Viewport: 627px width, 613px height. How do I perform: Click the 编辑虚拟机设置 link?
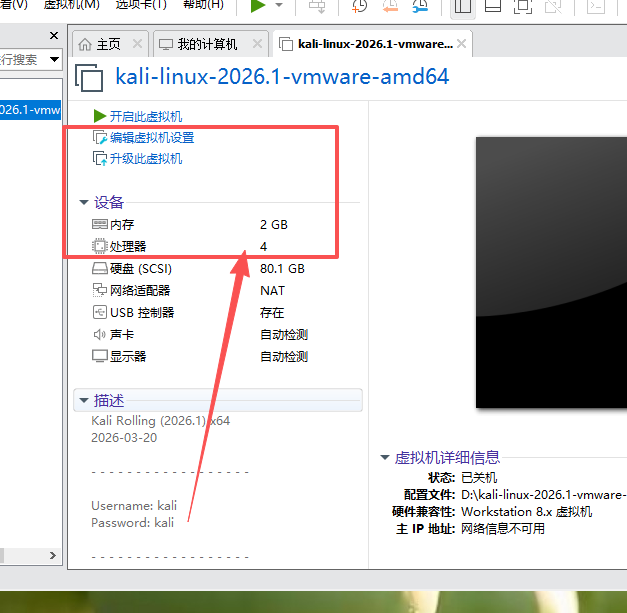152,138
